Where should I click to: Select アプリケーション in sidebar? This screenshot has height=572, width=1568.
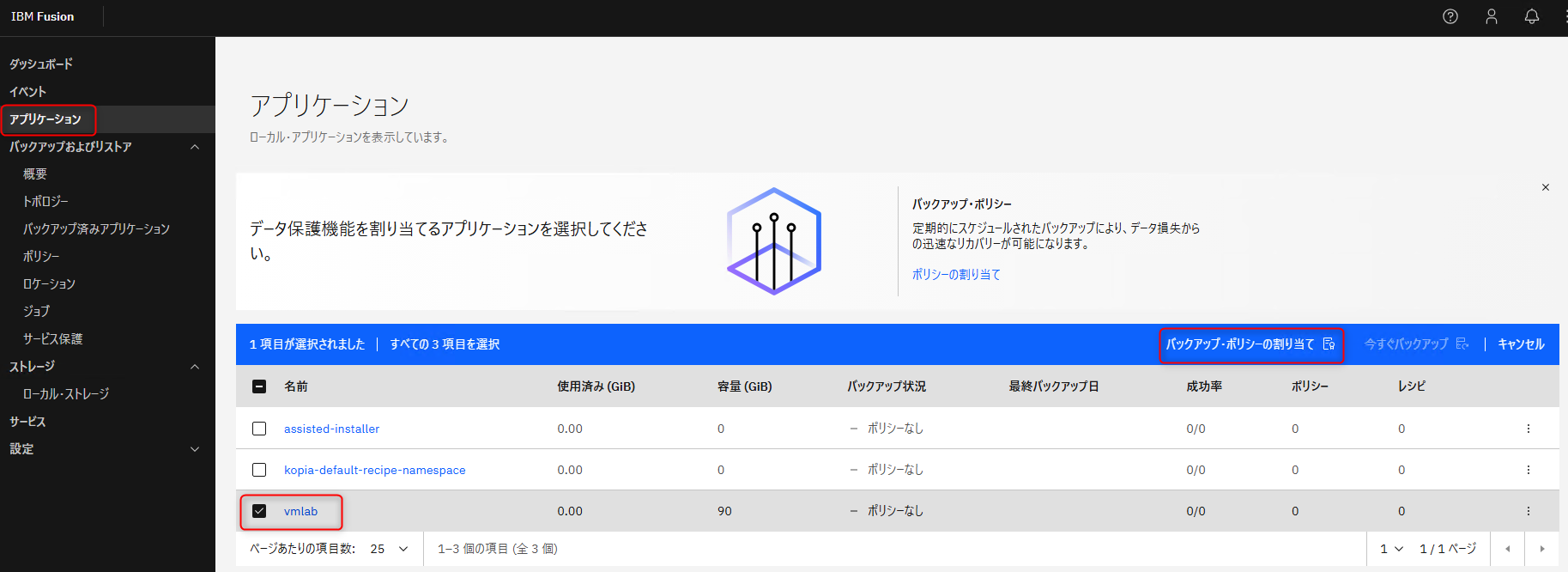point(45,119)
